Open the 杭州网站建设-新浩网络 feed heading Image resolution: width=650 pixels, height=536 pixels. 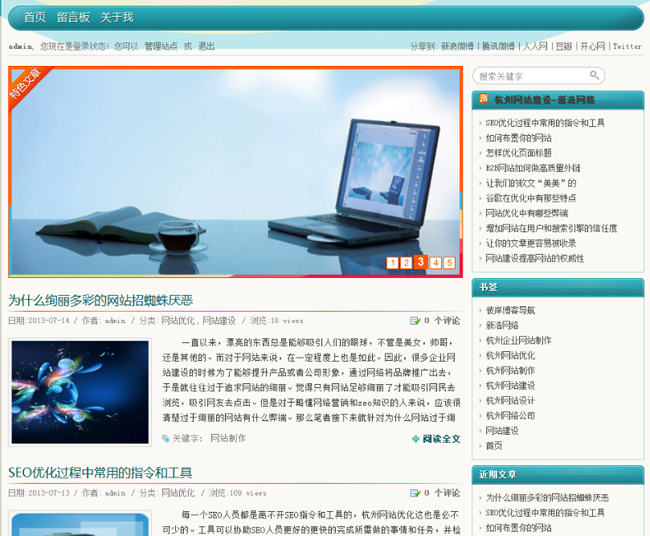(x=545, y=100)
